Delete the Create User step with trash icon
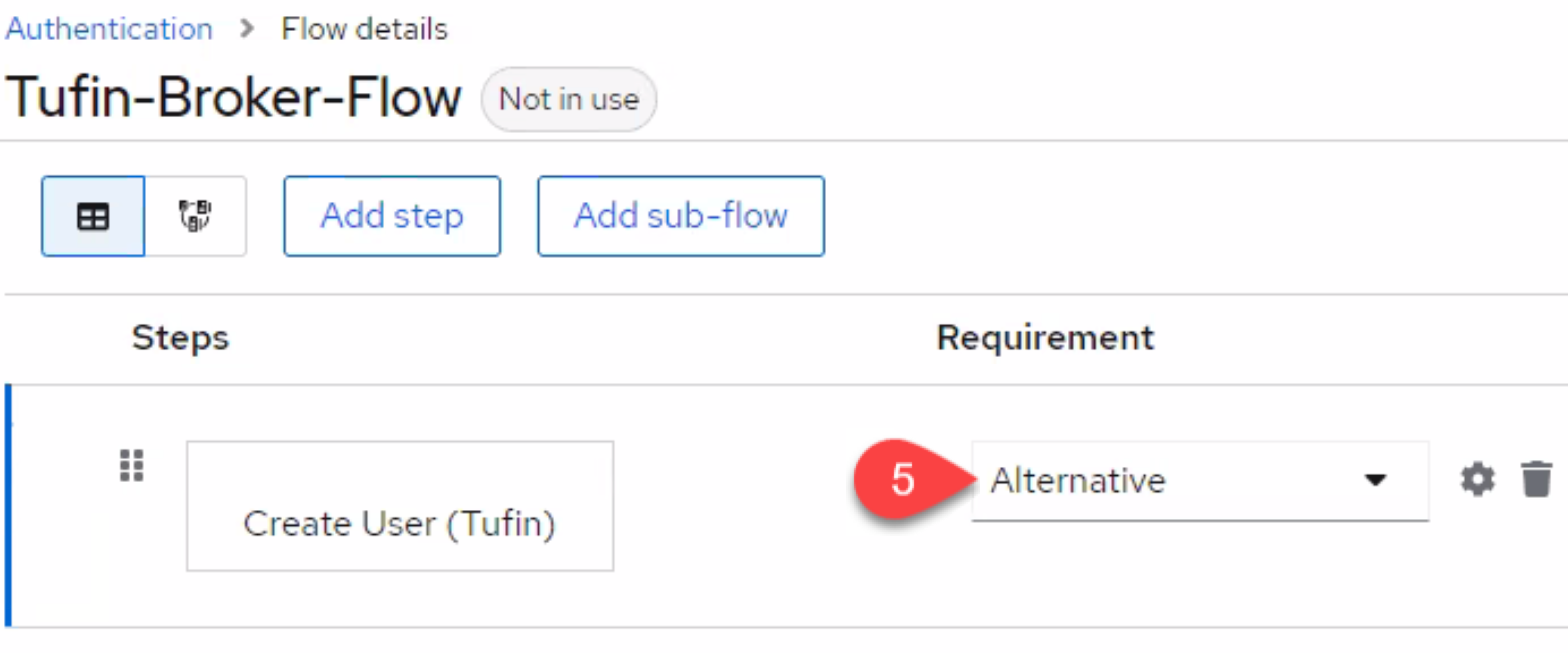Screen dimensions: 1568x653 pos(1536,480)
